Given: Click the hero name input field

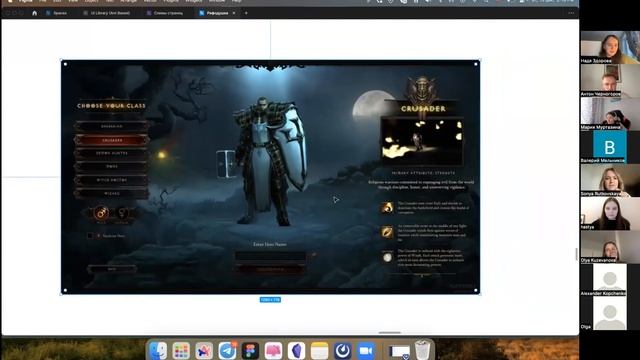Looking at the screenshot, I should [x=270, y=256].
